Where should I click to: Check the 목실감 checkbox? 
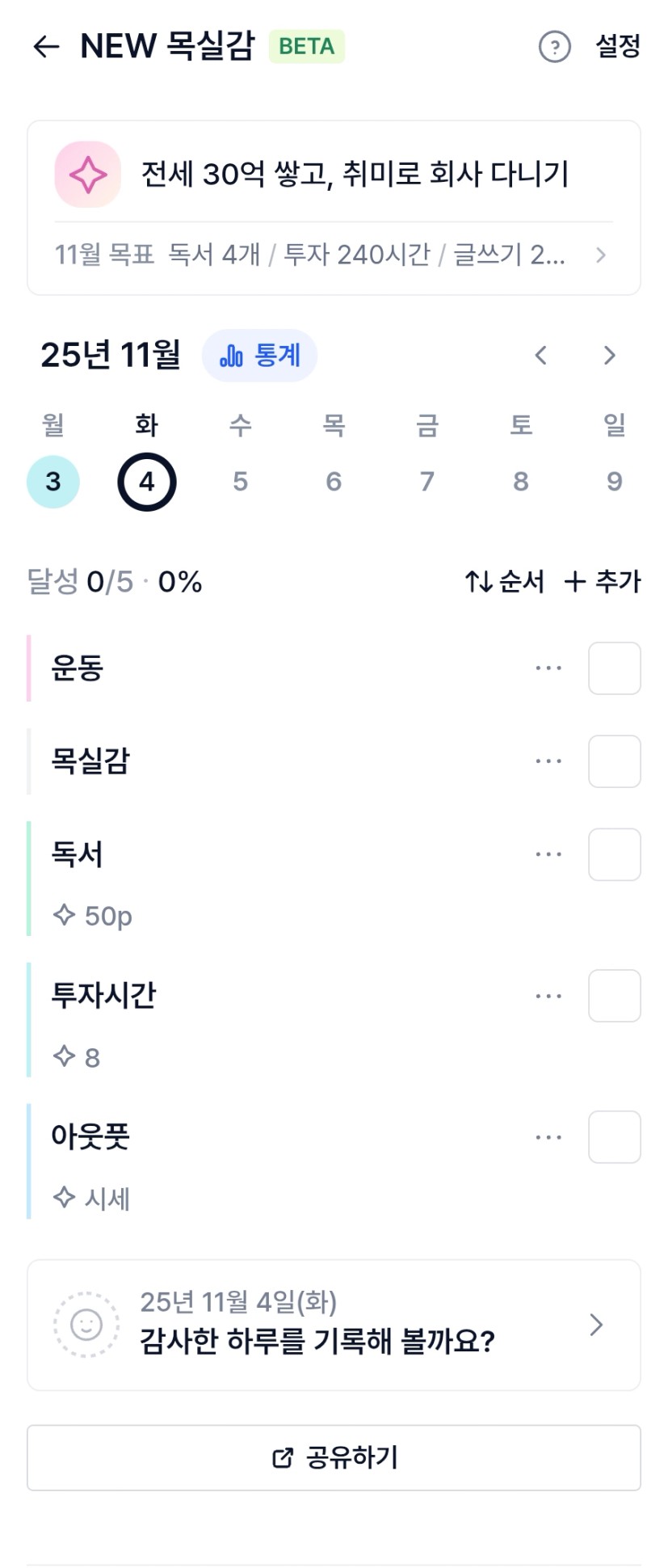point(614,761)
